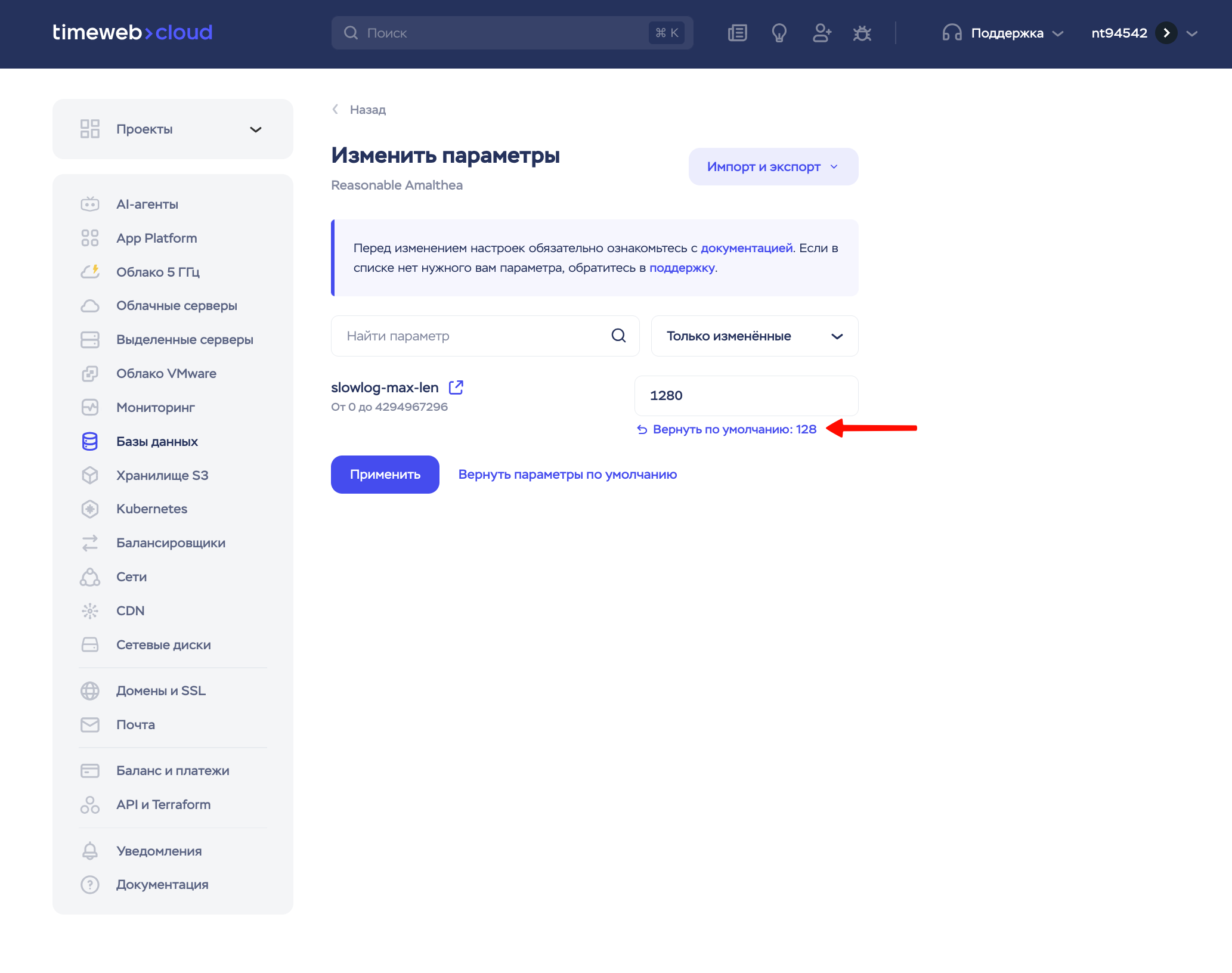Click the magnifier icon in parameter search
The height and width of the screenshot is (973, 1232).
coord(618,336)
